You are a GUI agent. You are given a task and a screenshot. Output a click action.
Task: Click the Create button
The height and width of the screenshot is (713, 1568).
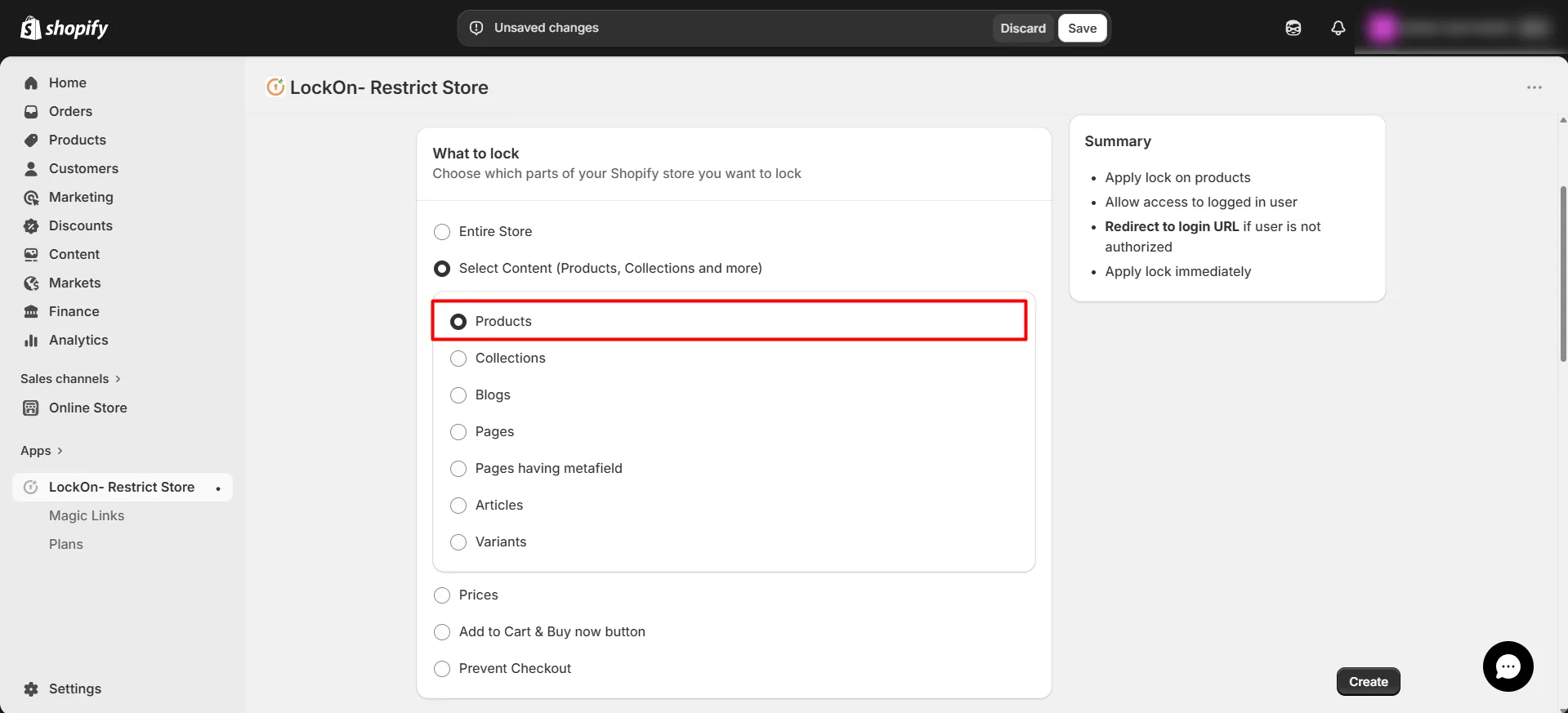tap(1368, 681)
